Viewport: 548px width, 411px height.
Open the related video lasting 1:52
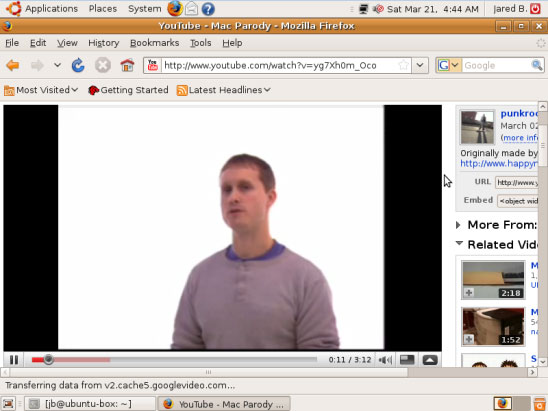(493, 327)
